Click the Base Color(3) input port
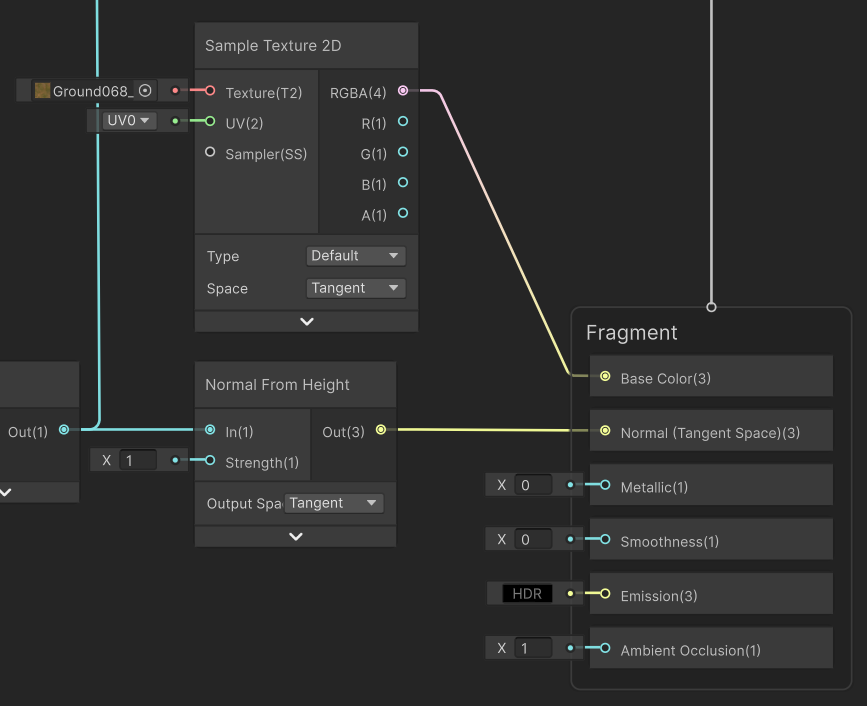This screenshot has width=867, height=706. coord(605,377)
